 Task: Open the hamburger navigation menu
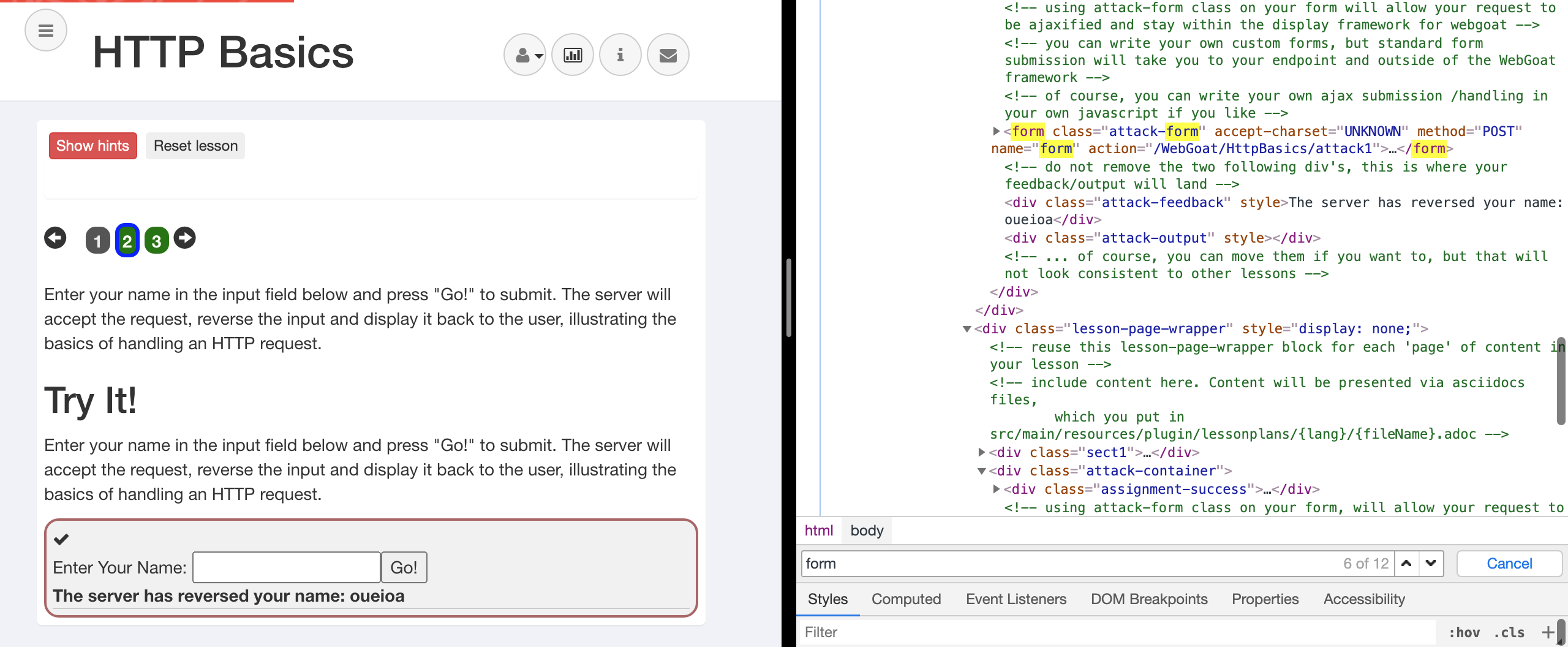pyautogui.click(x=46, y=29)
